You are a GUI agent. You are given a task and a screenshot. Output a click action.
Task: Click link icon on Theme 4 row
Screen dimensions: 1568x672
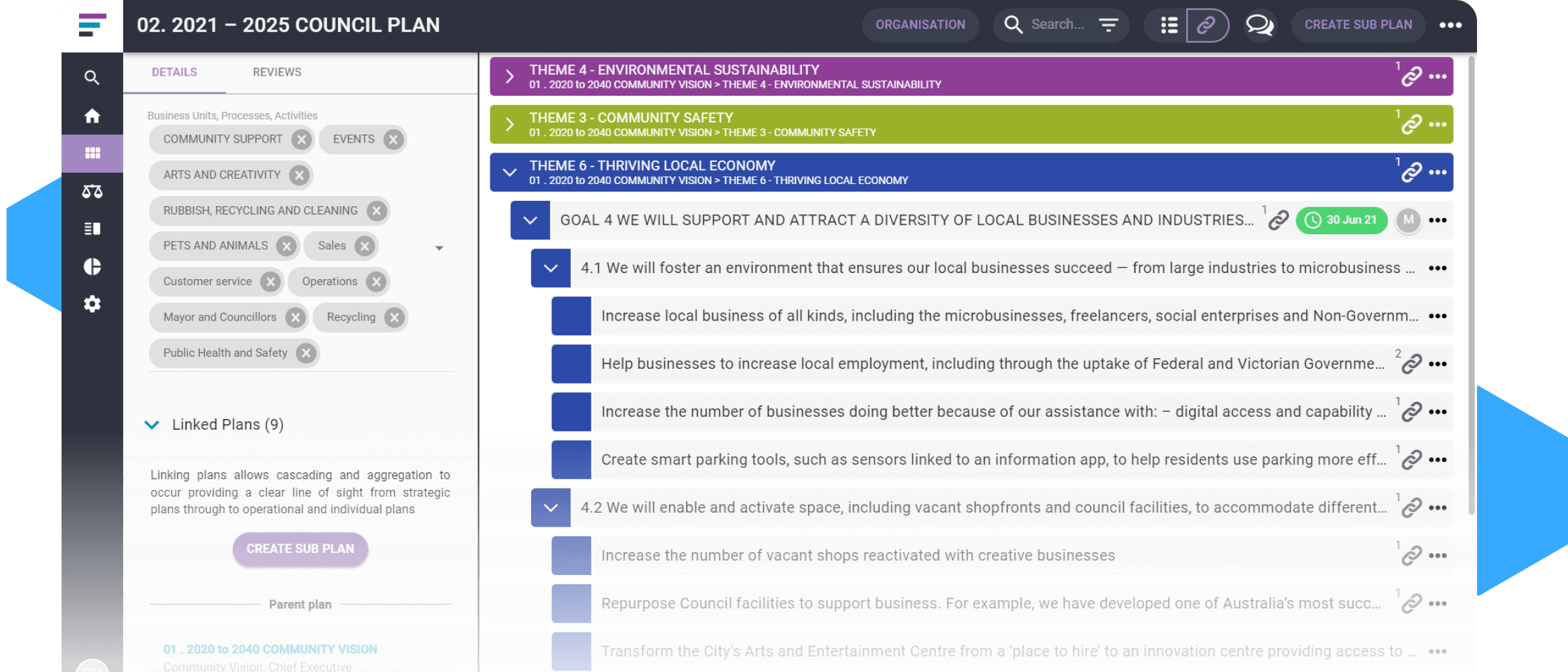click(1411, 76)
